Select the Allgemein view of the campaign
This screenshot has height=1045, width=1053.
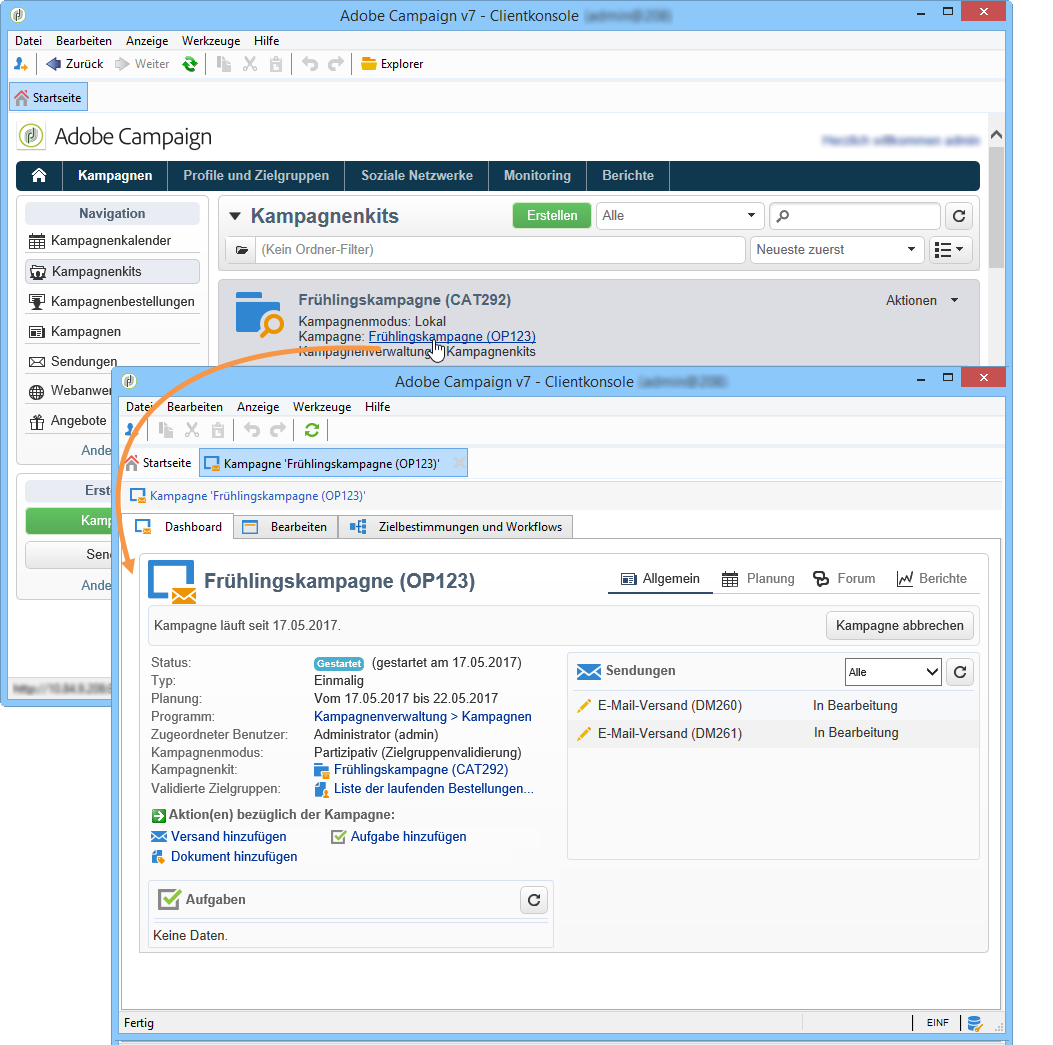(660, 579)
